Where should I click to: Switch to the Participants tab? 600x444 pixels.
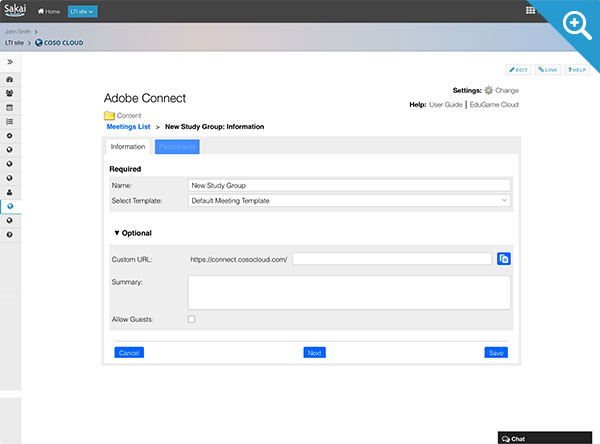(177, 147)
